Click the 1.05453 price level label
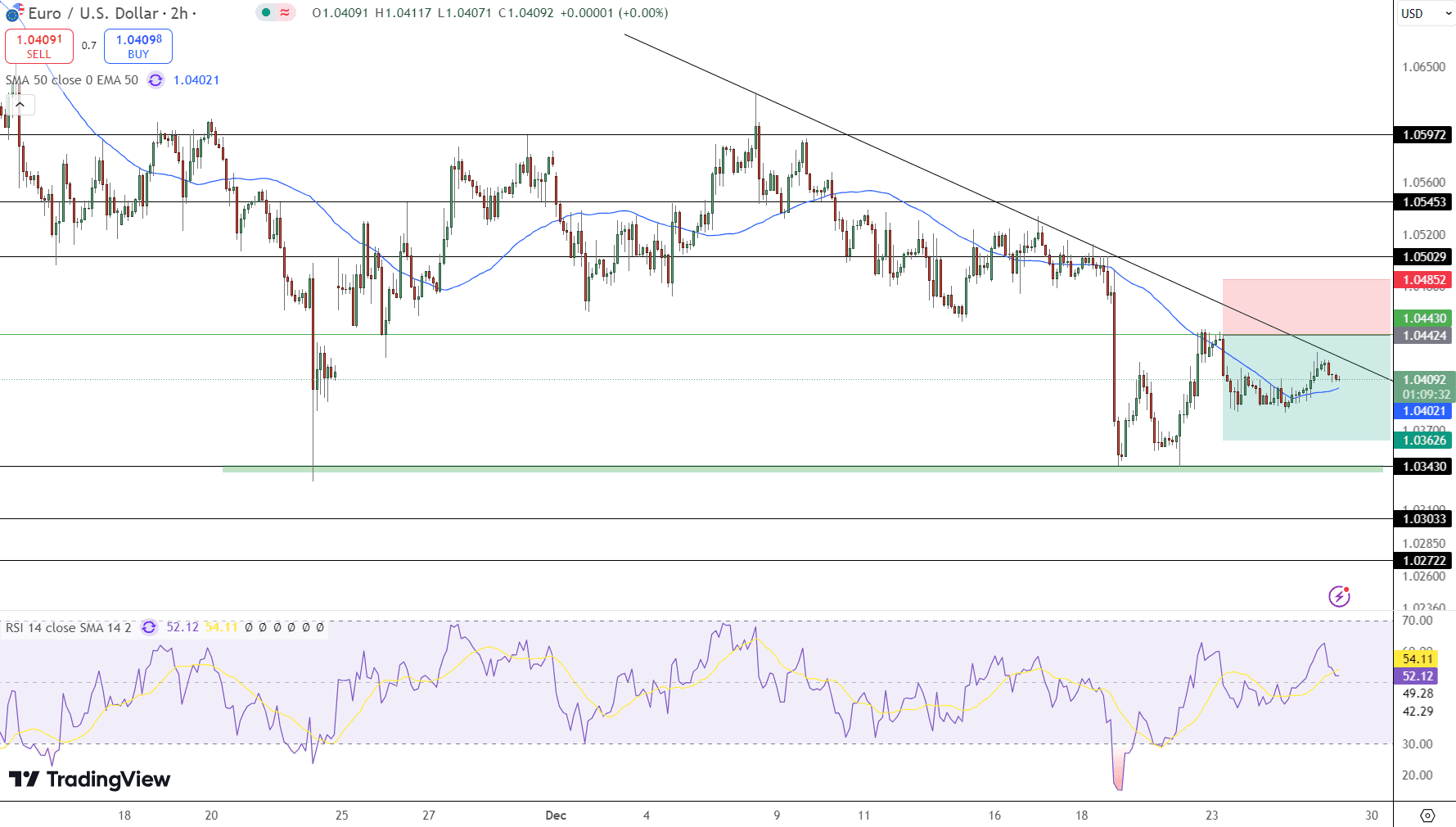The image size is (1456, 827). [1424, 202]
